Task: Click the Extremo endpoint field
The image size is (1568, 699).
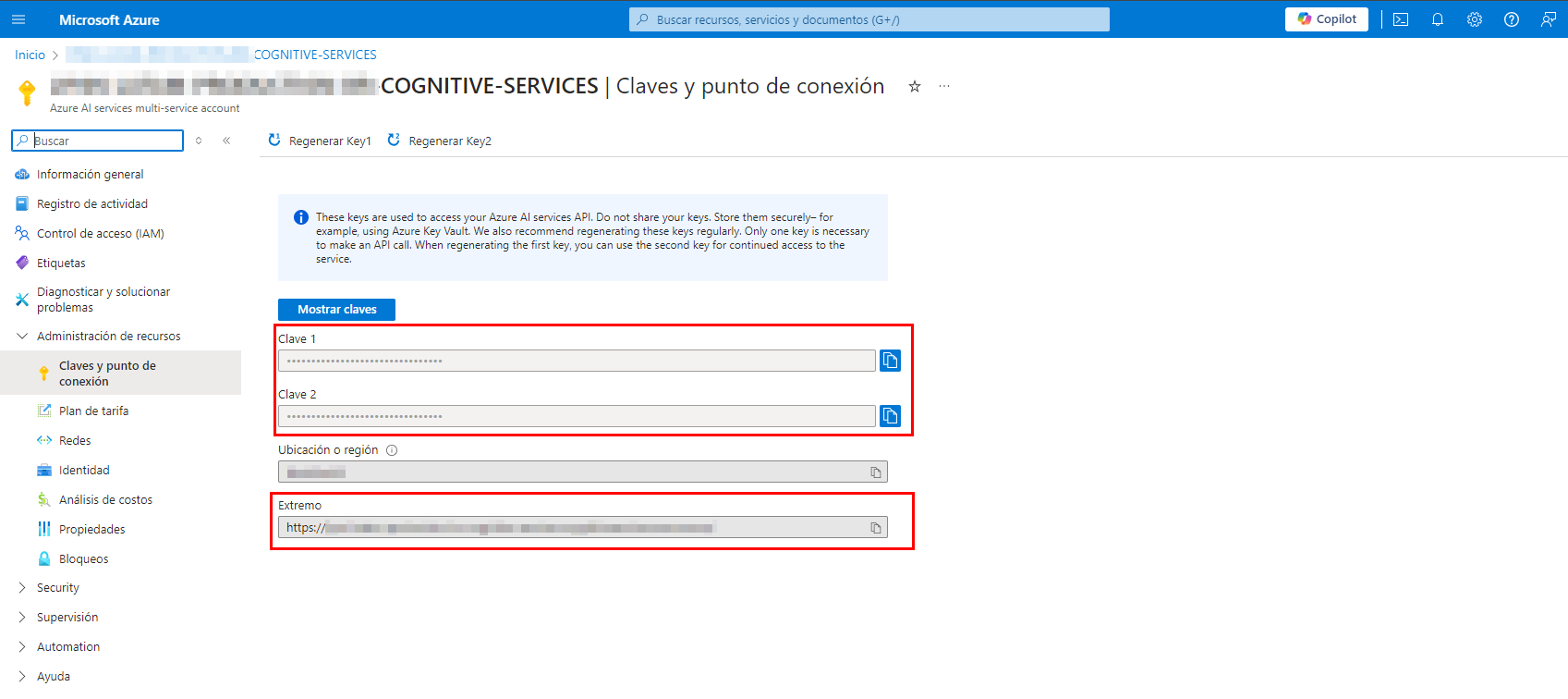Action: tap(583, 527)
